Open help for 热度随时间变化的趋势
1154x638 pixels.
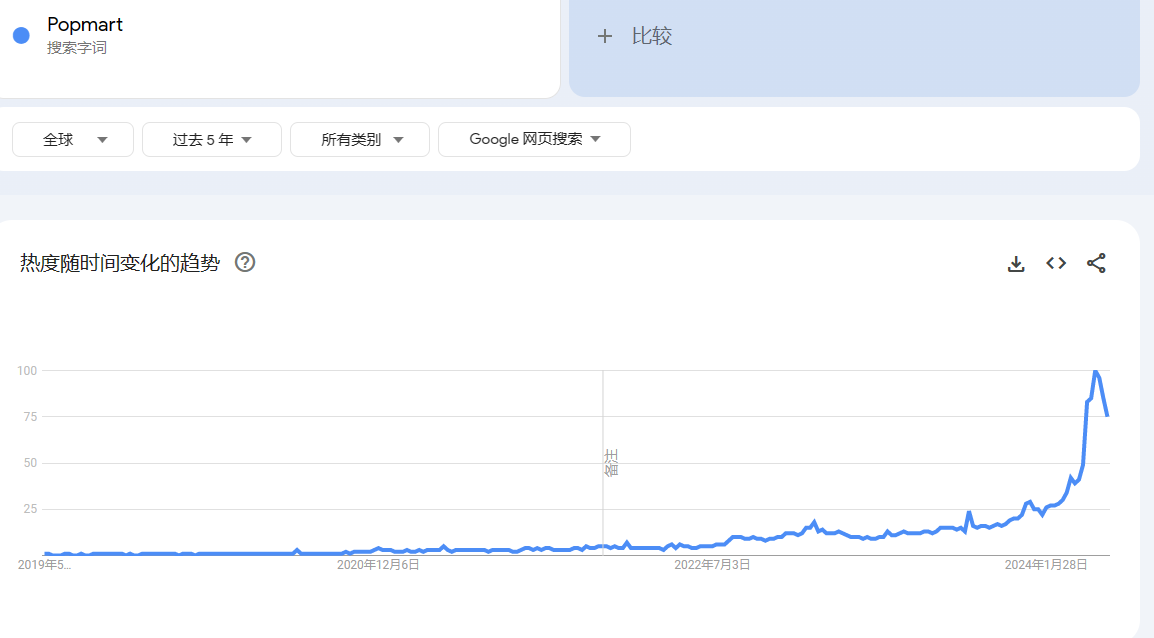[x=245, y=263]
